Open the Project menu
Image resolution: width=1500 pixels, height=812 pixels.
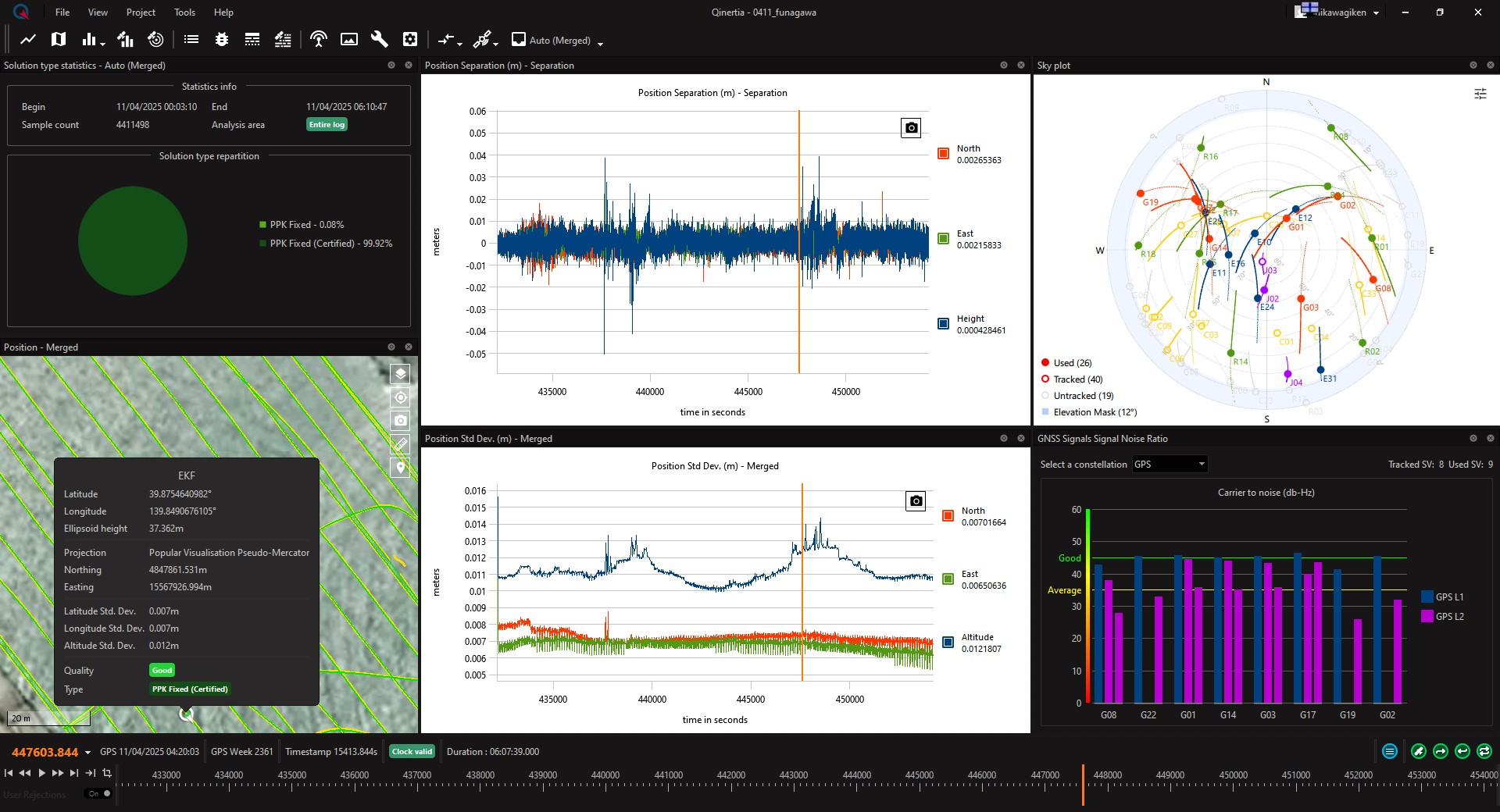(x=141, y=12)
